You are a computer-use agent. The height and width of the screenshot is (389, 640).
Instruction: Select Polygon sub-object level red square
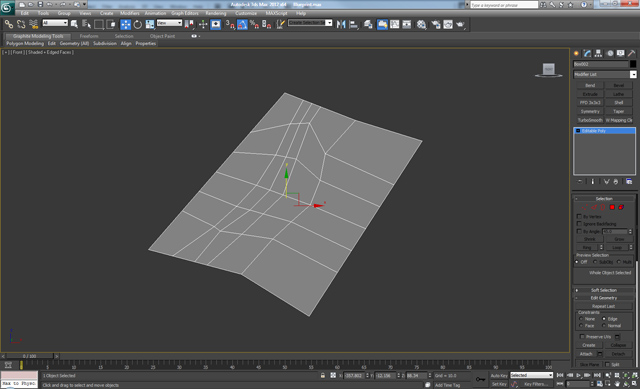[x=612, y=207]
